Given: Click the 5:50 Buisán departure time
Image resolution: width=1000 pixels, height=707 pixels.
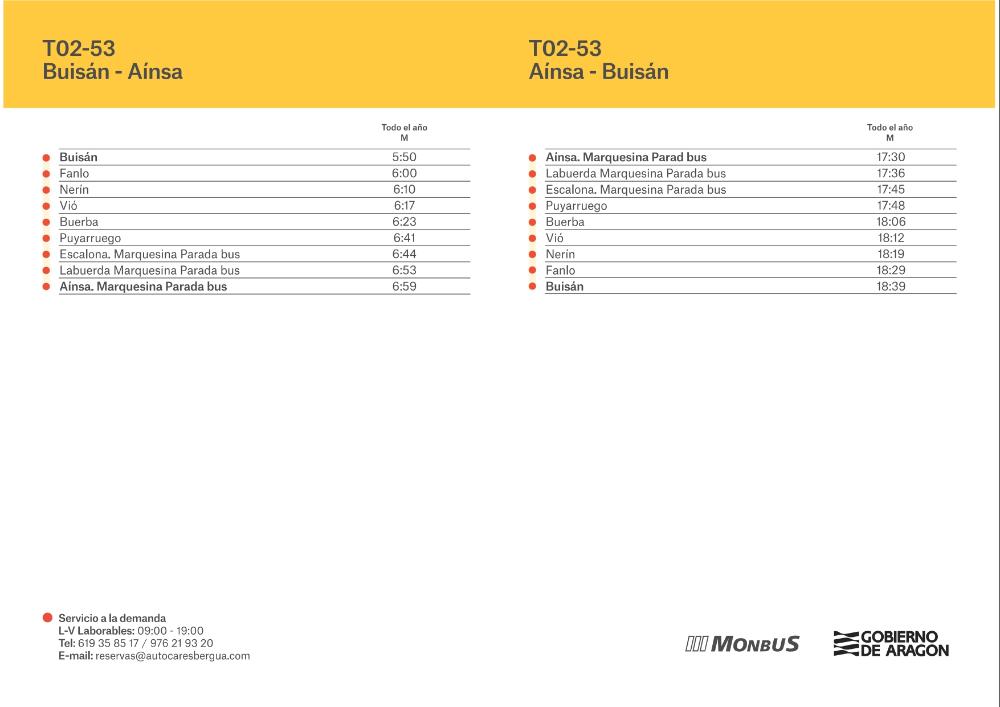Looking at the screenshot, I should (404, 157).
